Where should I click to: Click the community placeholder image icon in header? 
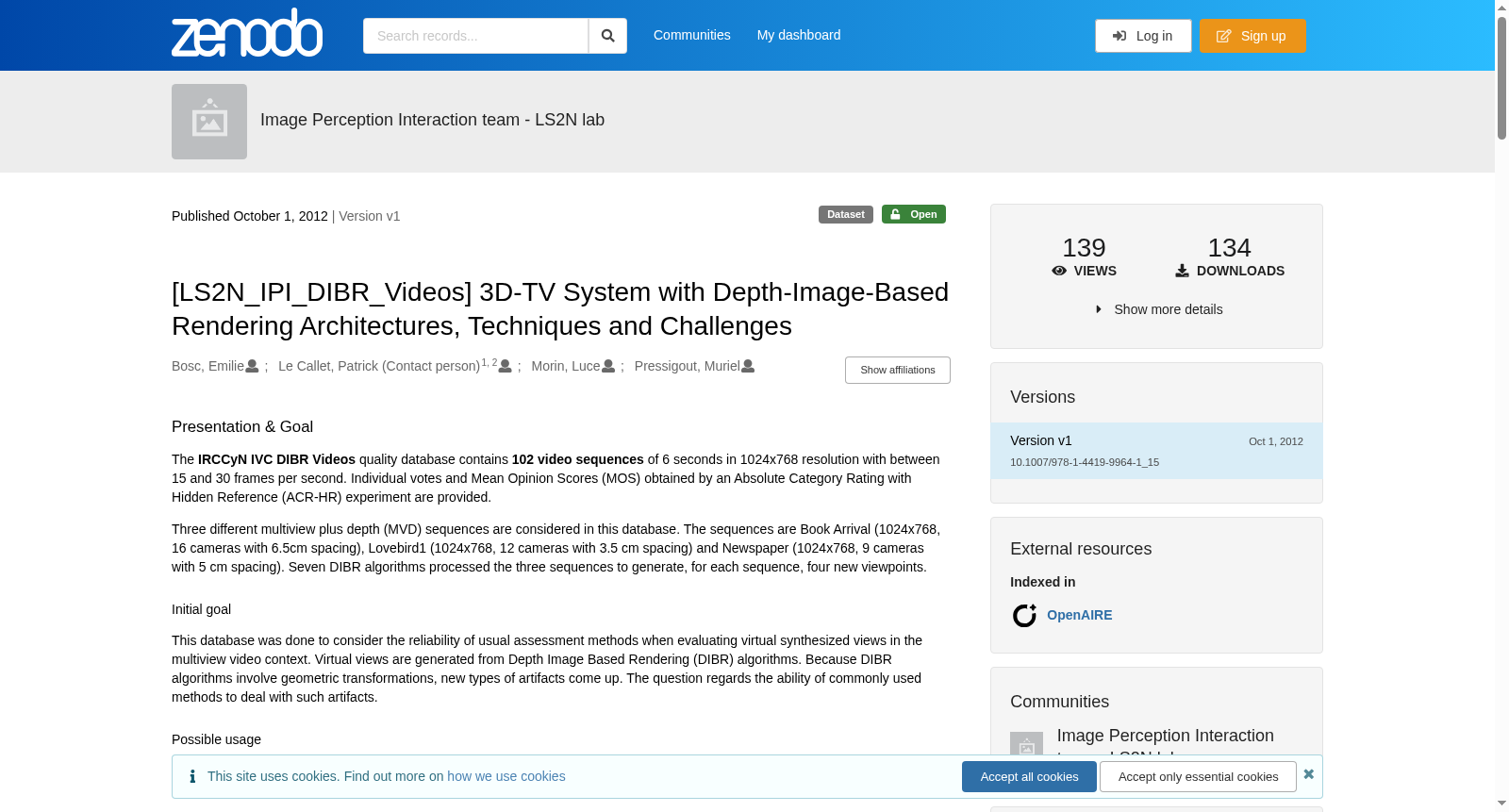pyautogui.click(x=209, y=122)
